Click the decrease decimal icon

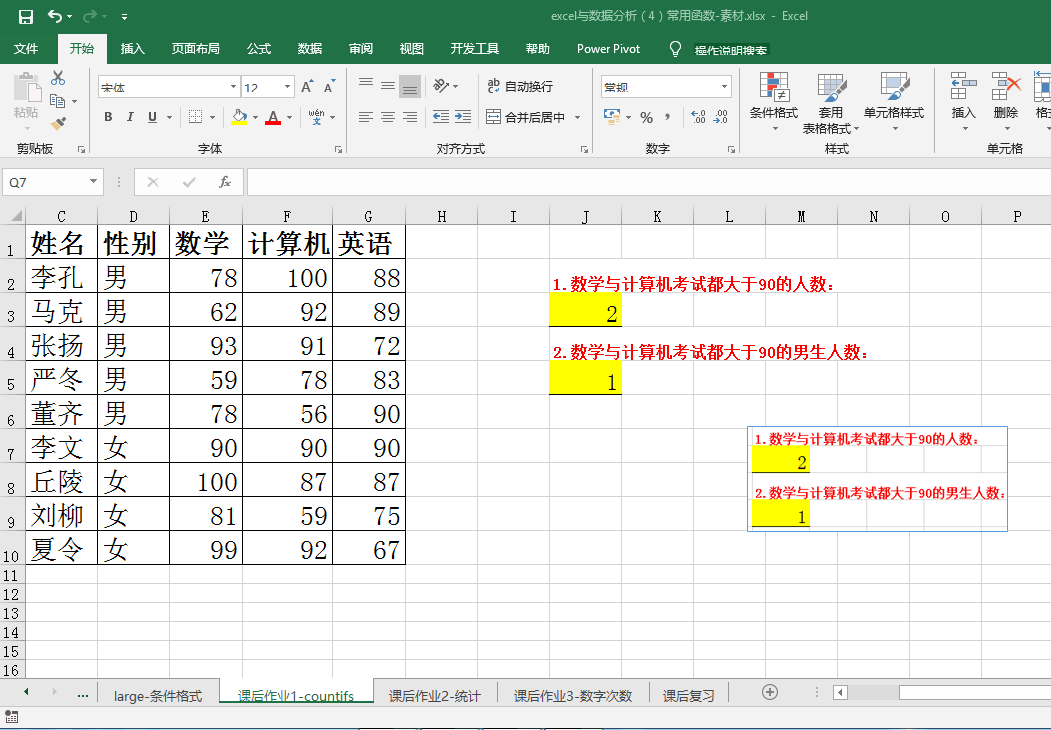(x=721, y=117)
